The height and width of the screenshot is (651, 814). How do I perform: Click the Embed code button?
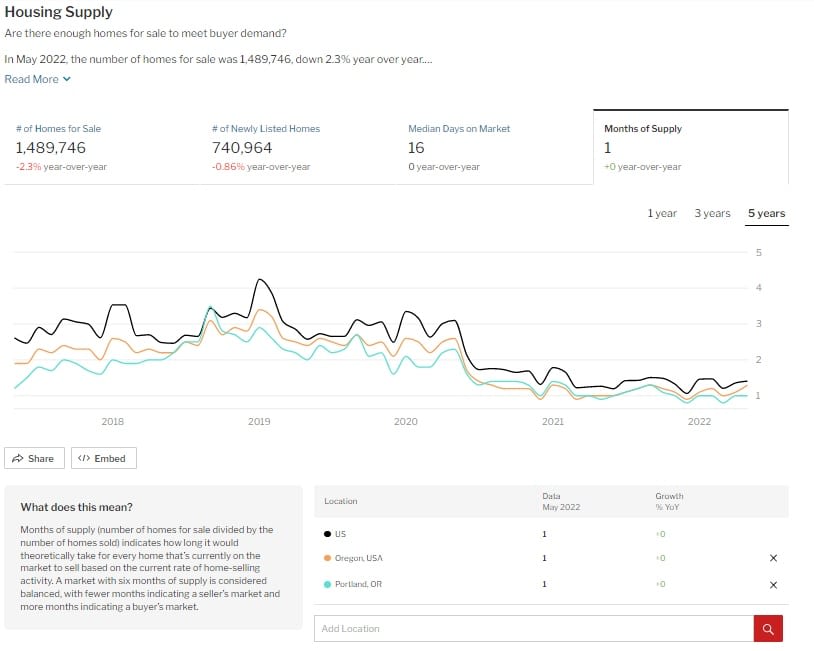[103, 458]
